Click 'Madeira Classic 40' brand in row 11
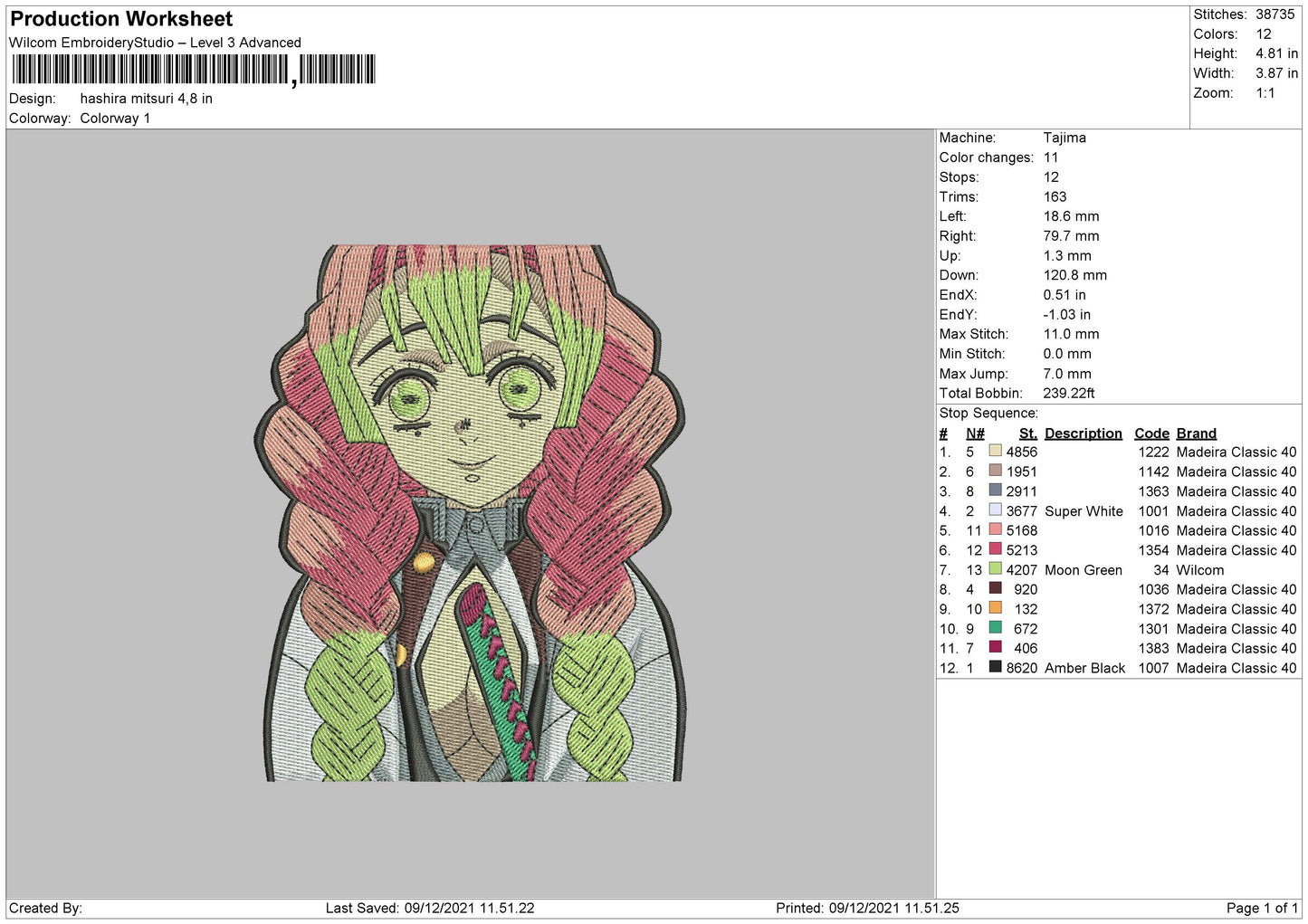Screen dimensions: 1308x924 (x=1236, y=648)
